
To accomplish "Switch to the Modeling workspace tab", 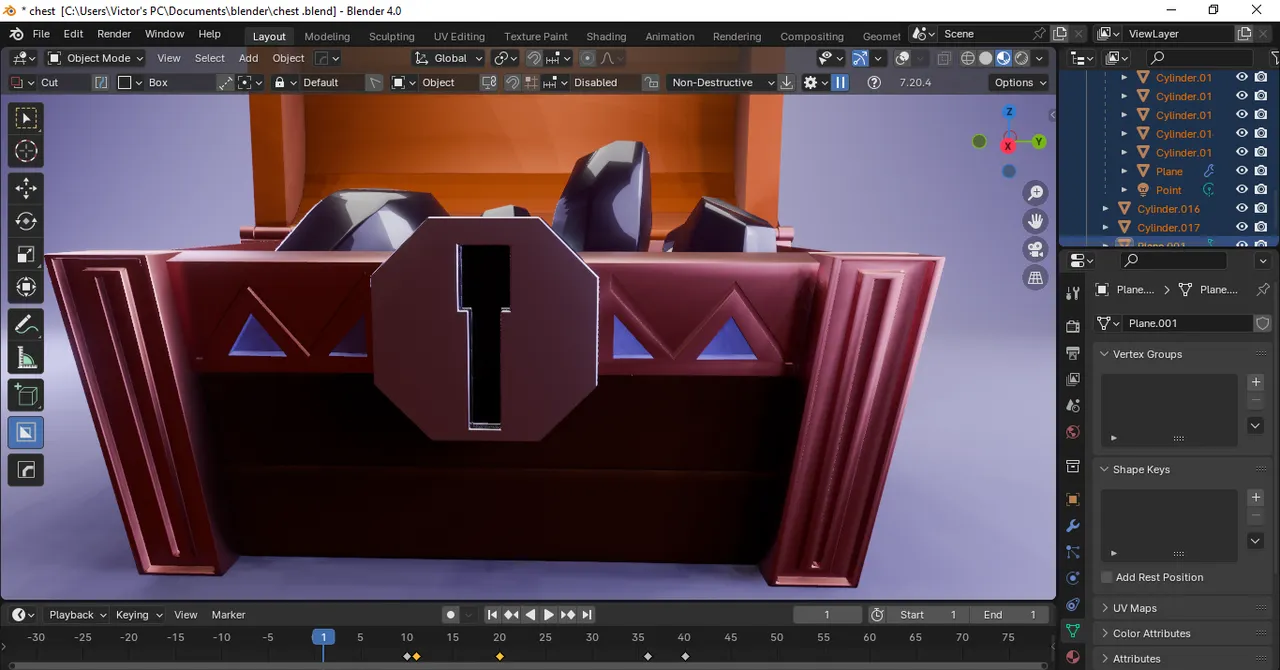I will (x=327, y=36).
